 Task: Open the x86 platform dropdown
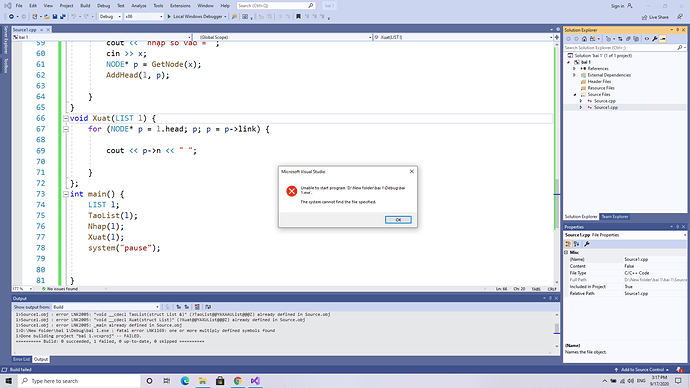(144, 17)
